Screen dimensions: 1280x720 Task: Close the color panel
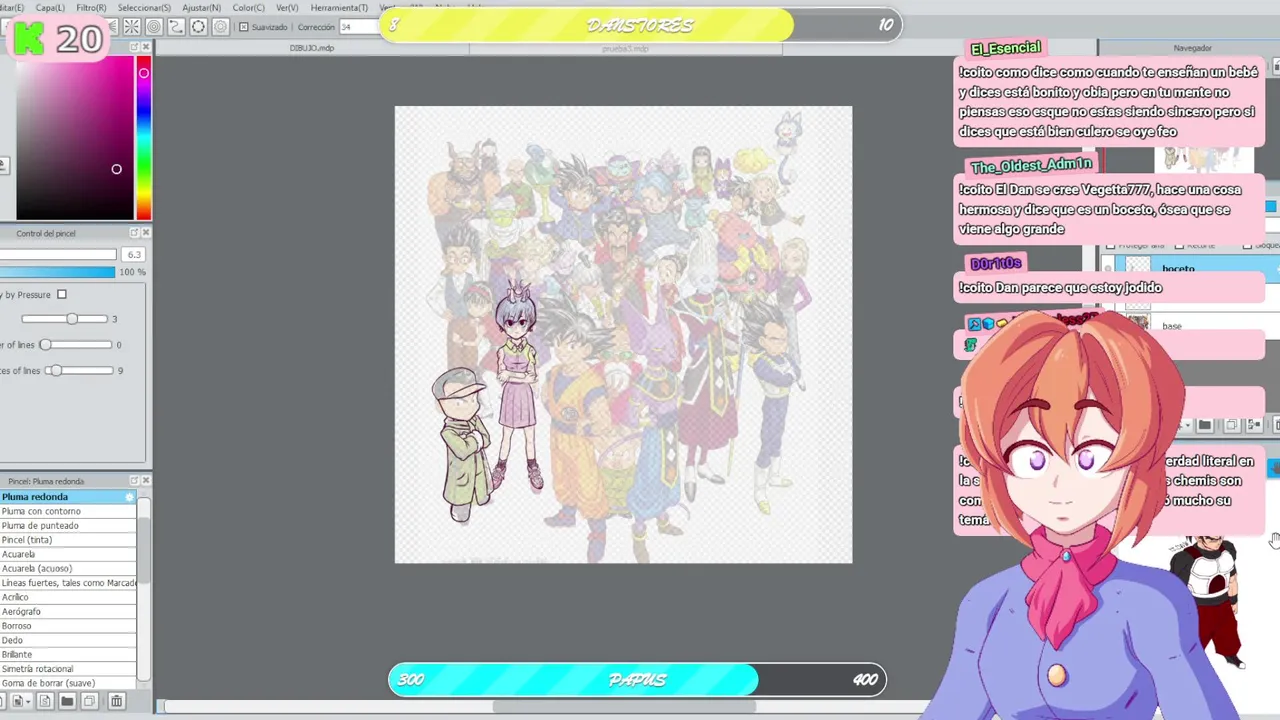point(146,47)
